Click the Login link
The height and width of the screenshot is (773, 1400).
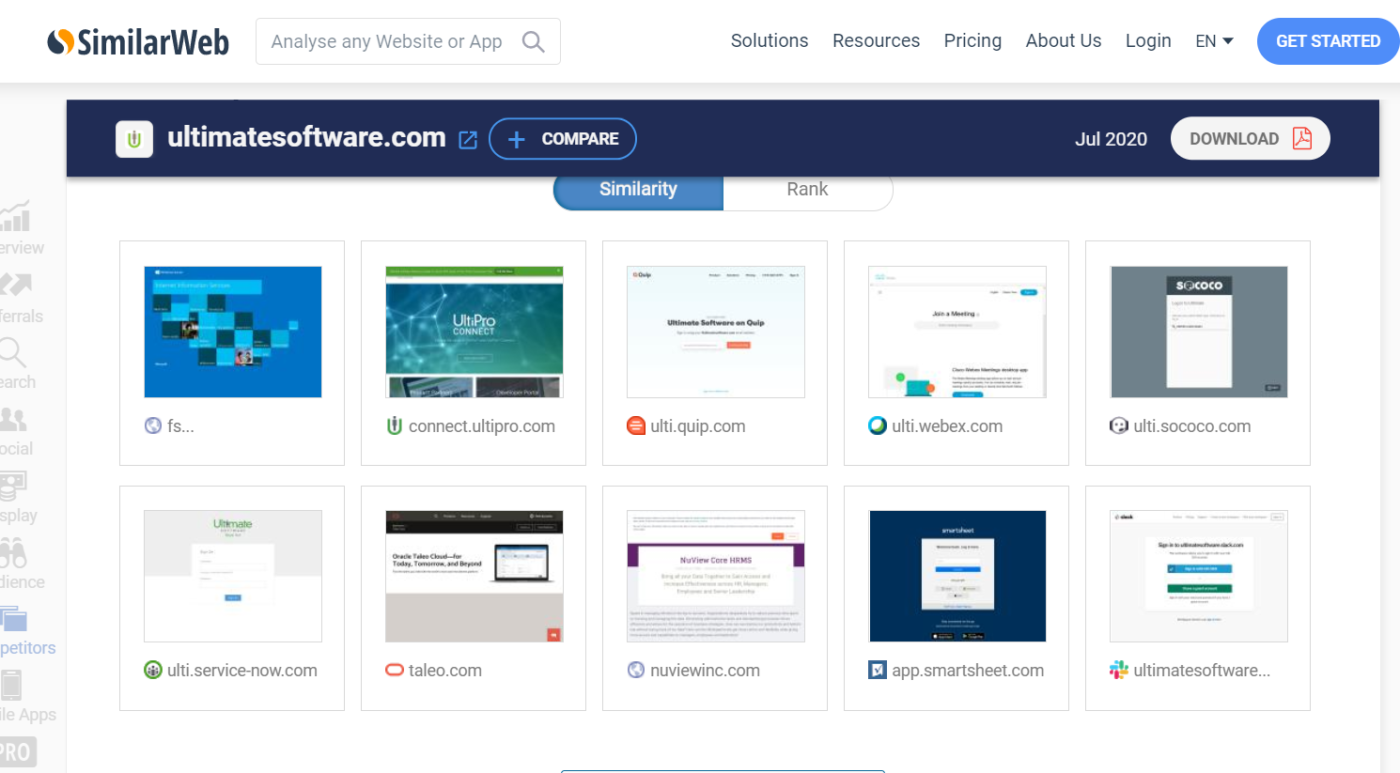tap(1148, 41)
